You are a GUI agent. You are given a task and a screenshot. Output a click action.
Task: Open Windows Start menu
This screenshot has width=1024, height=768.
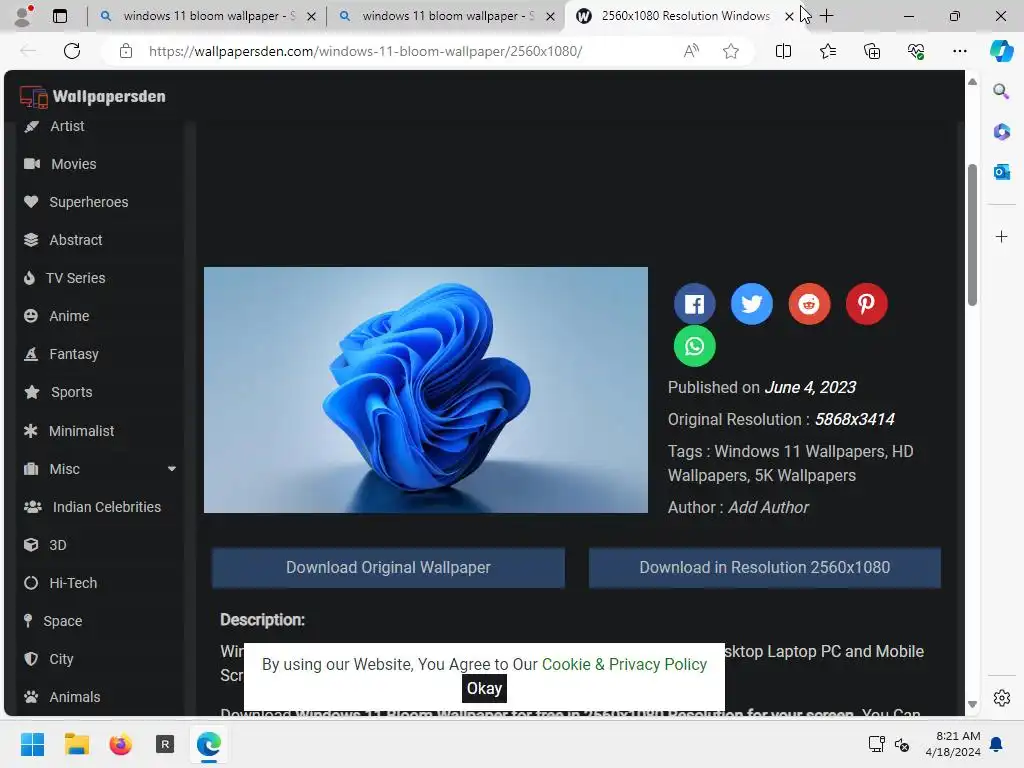click(32, 744)
